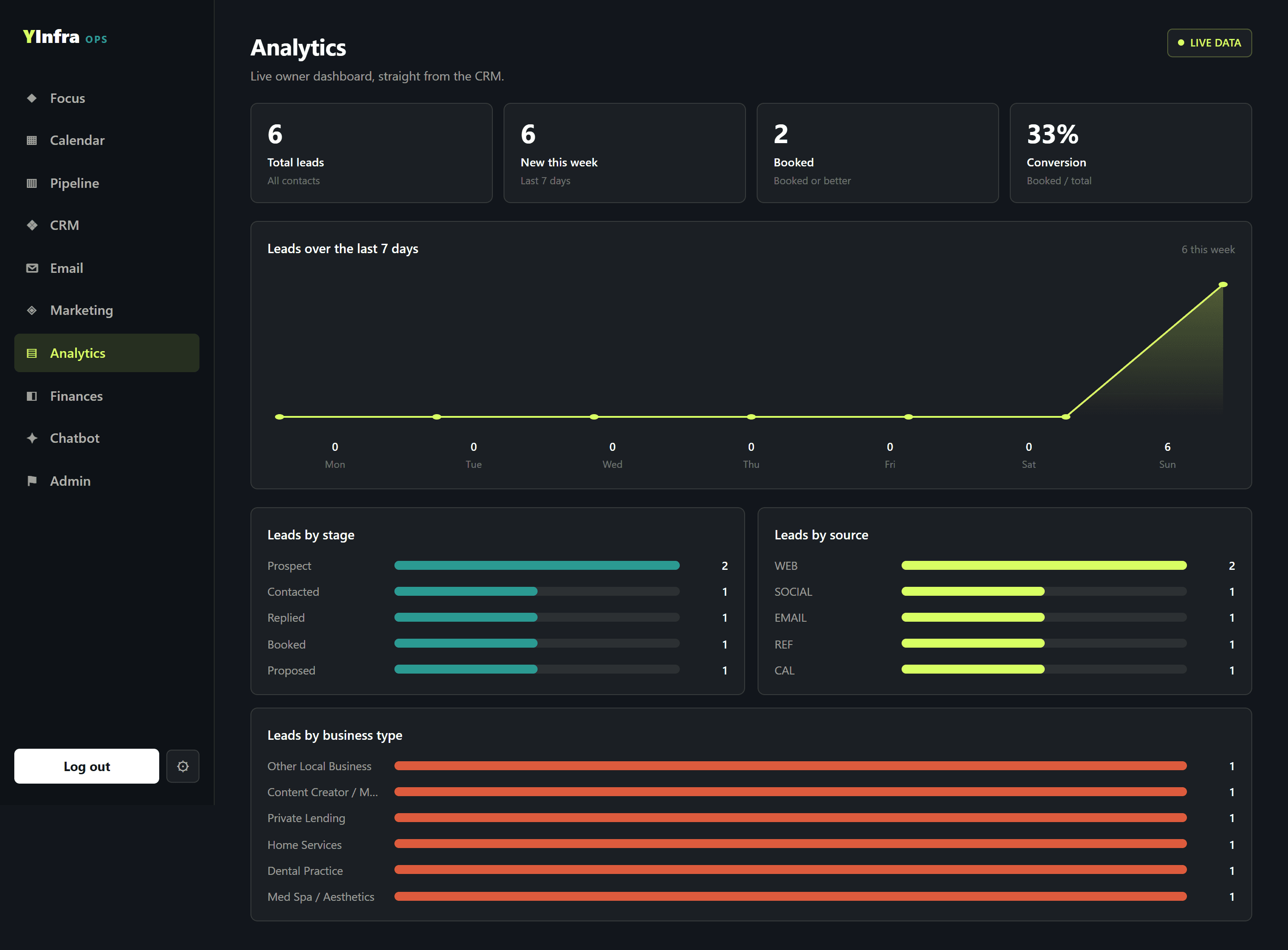
Task: Open the Focus menu item
Action: [x=107, y=98]
